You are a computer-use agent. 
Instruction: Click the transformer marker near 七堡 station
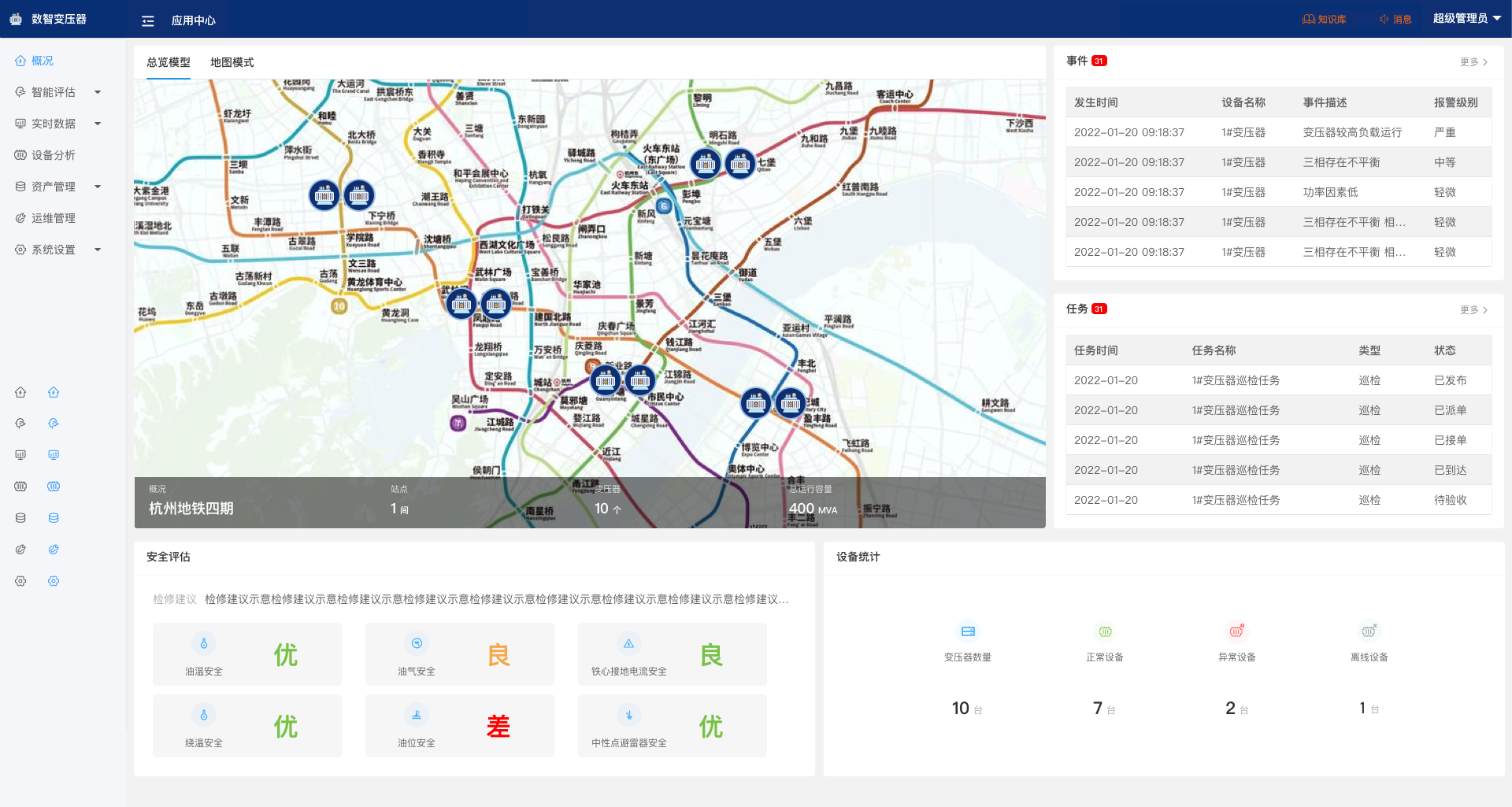click(739, 164)
